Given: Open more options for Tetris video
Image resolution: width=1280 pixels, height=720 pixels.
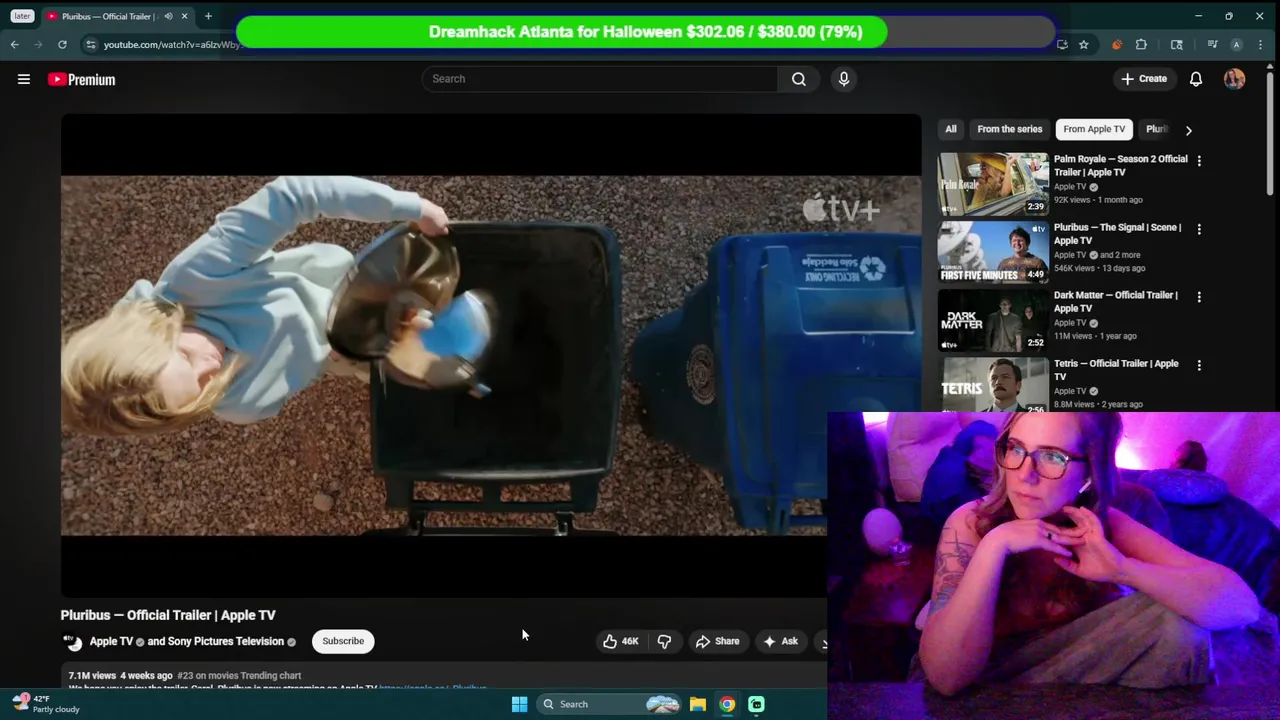Looking at the screenshot, I should (x=1199, y=365).
